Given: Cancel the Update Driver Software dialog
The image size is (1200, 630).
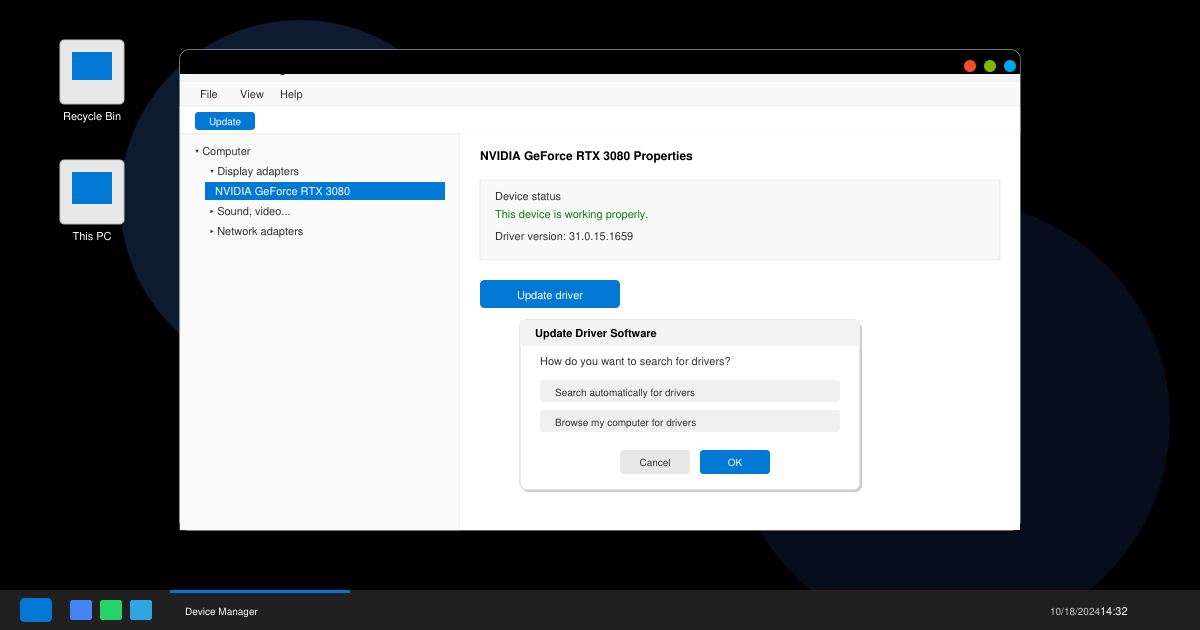Looking at the screenshot, I should pos(655,462).
